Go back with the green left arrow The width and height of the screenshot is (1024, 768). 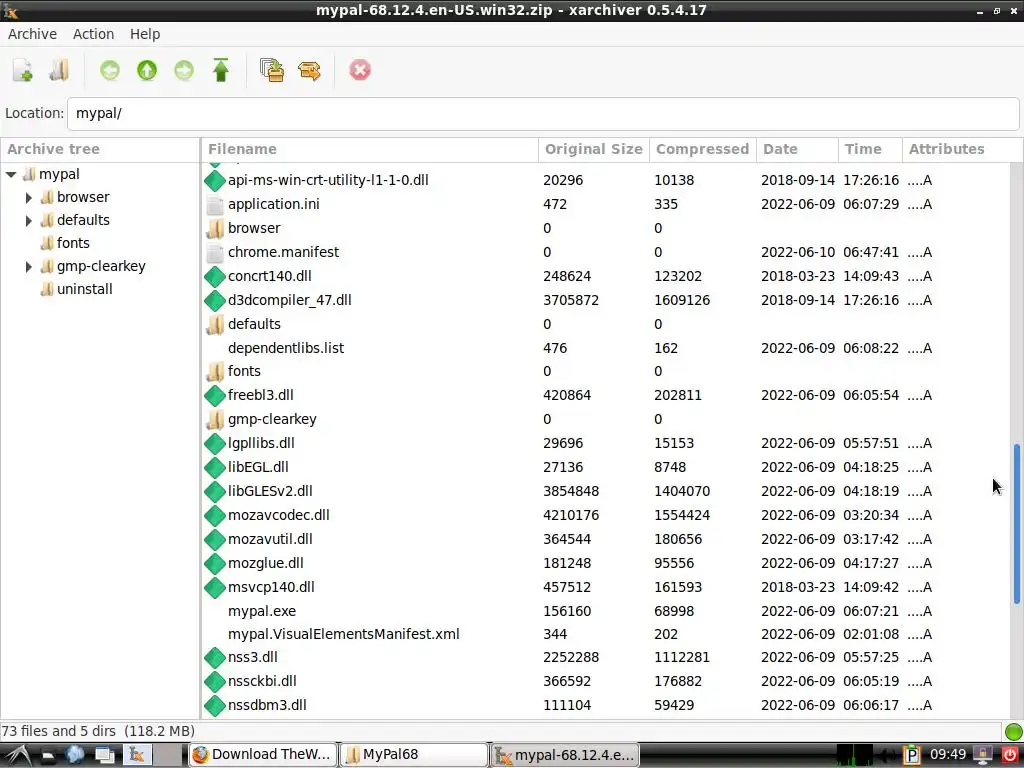click(110, 70)
